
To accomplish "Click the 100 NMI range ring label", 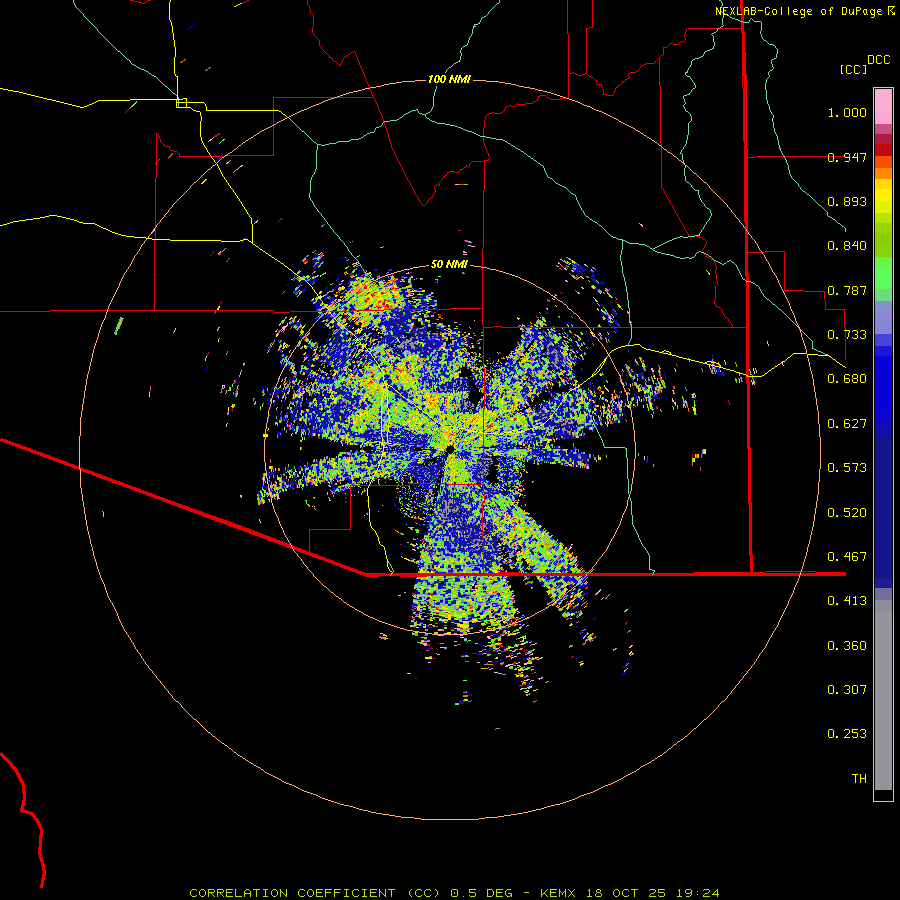I will (449, 79).
